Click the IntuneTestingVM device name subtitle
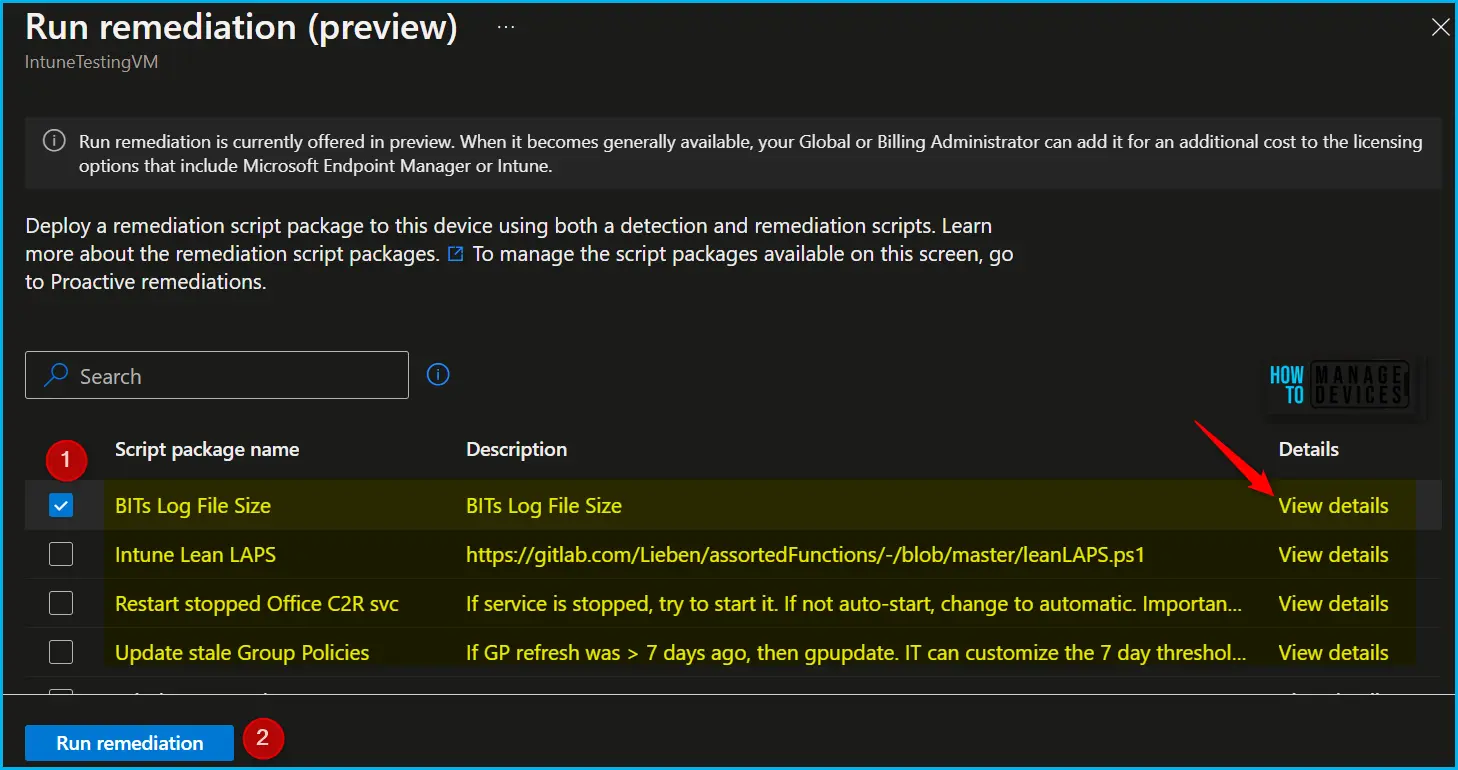This screenshot has width=1458, height=770. coord(92,62)
